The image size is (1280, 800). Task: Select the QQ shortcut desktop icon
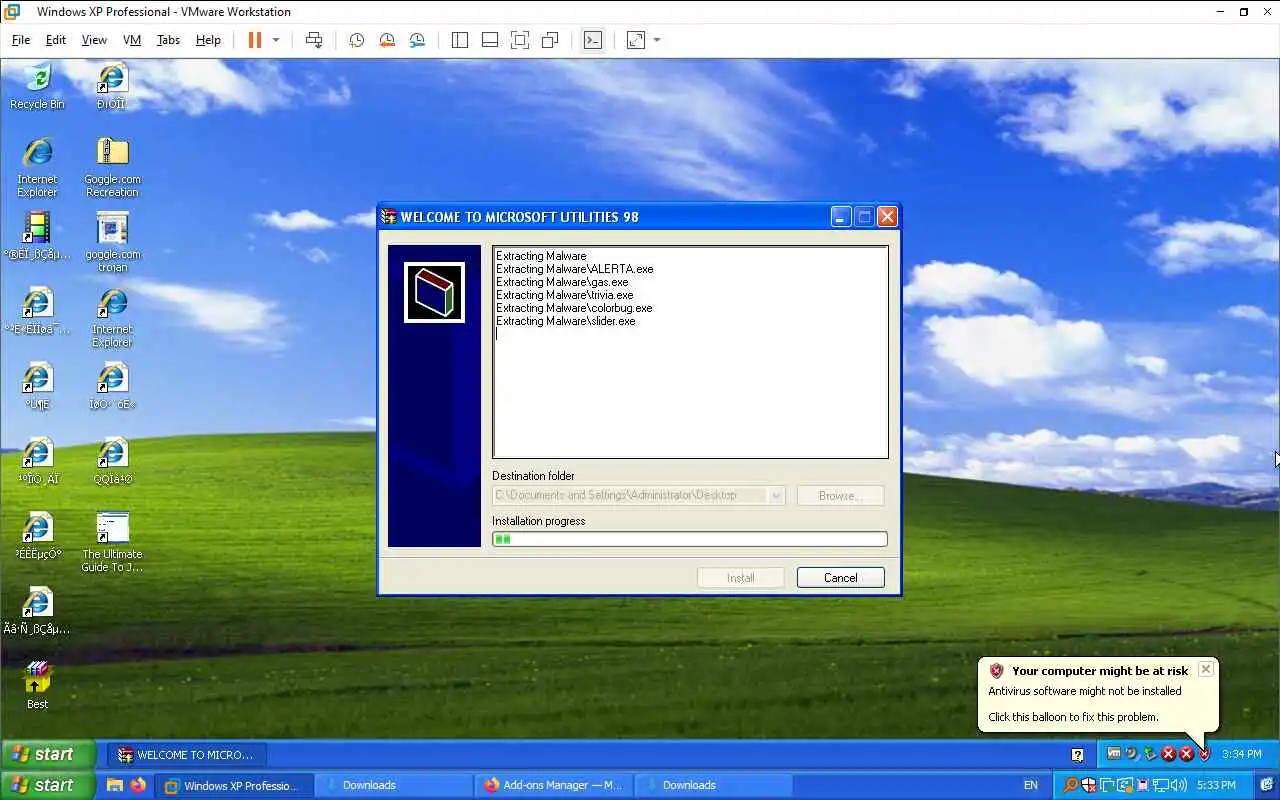(x=112, y=460)
